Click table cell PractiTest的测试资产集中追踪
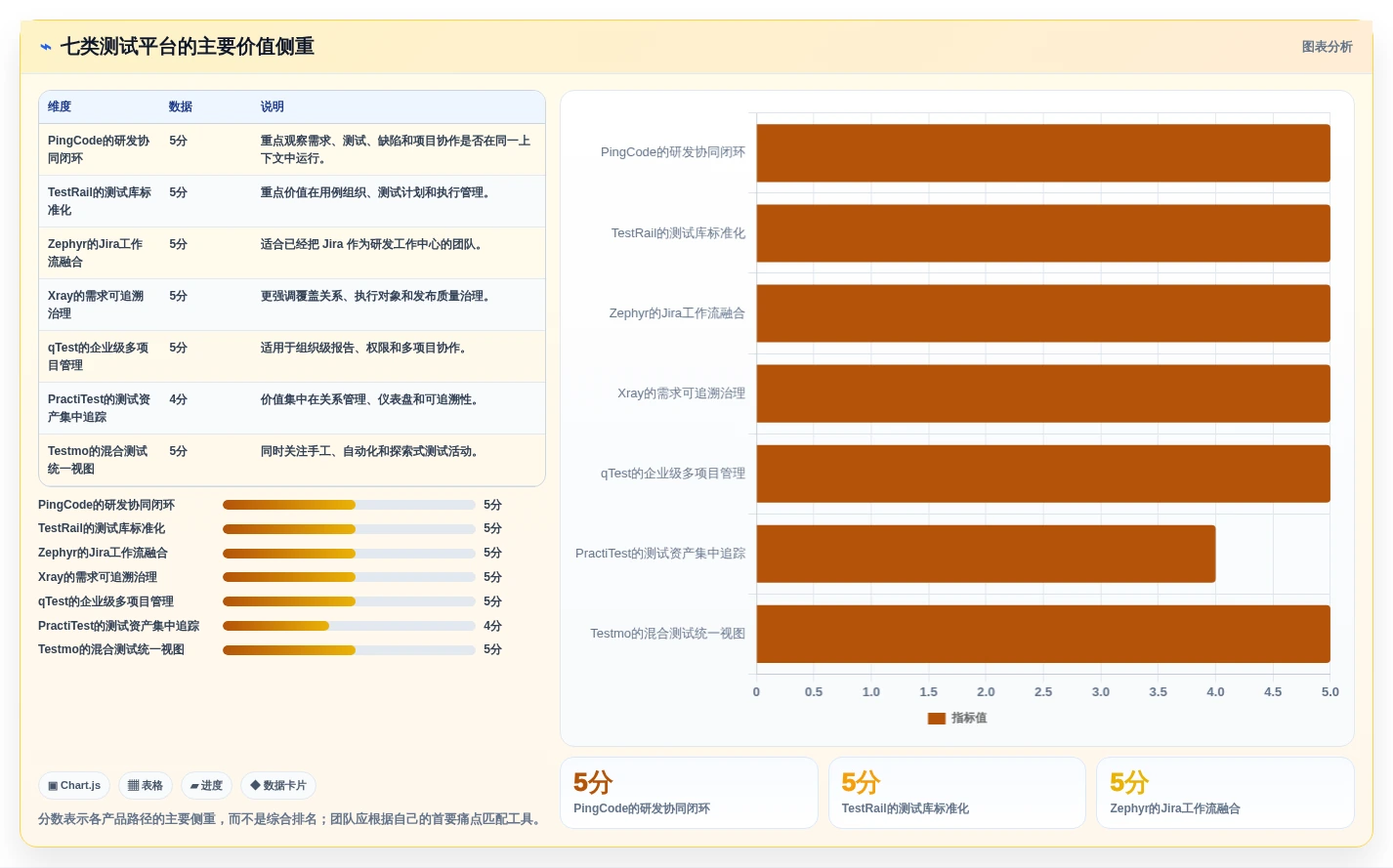 tap(100, 408)
